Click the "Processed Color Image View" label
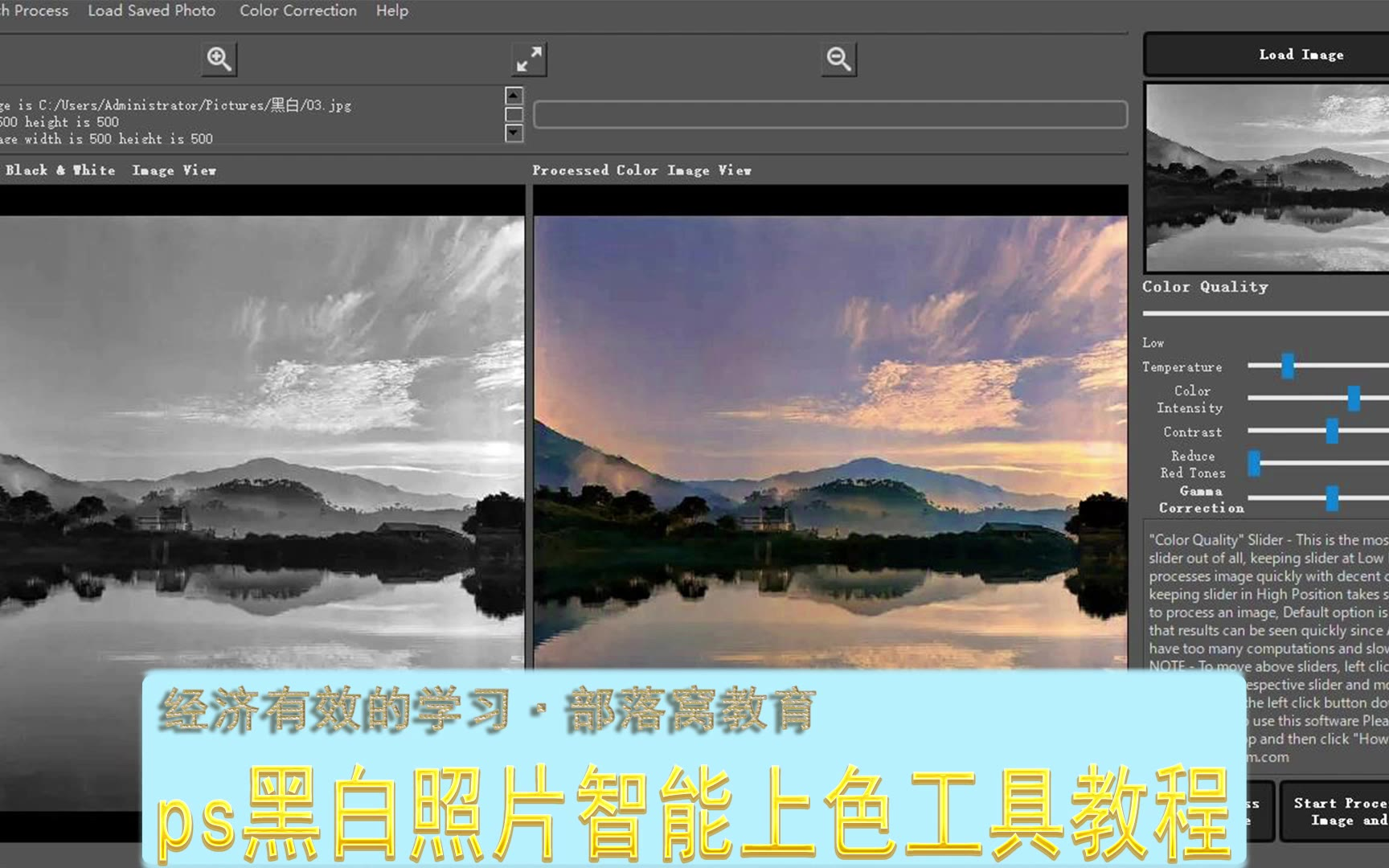Viewport: 1389px width, 868px height. (641, 170)
